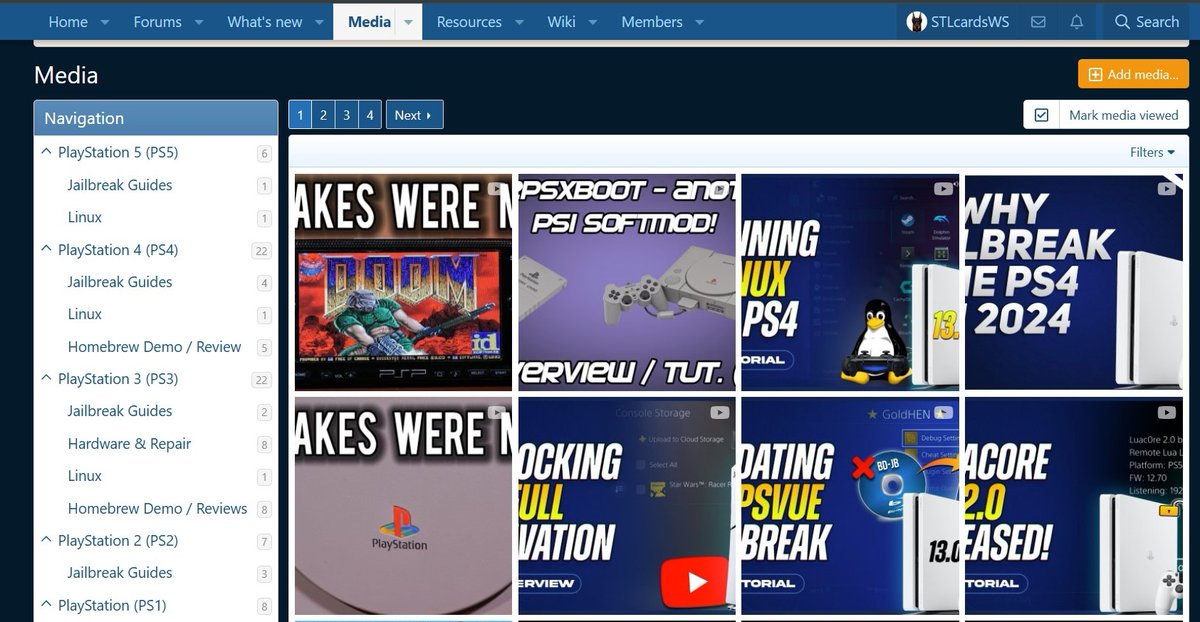Screen dimensions: 1200x622
Task: Click the STLcardsWS user avatar
Action: (917, 22)
